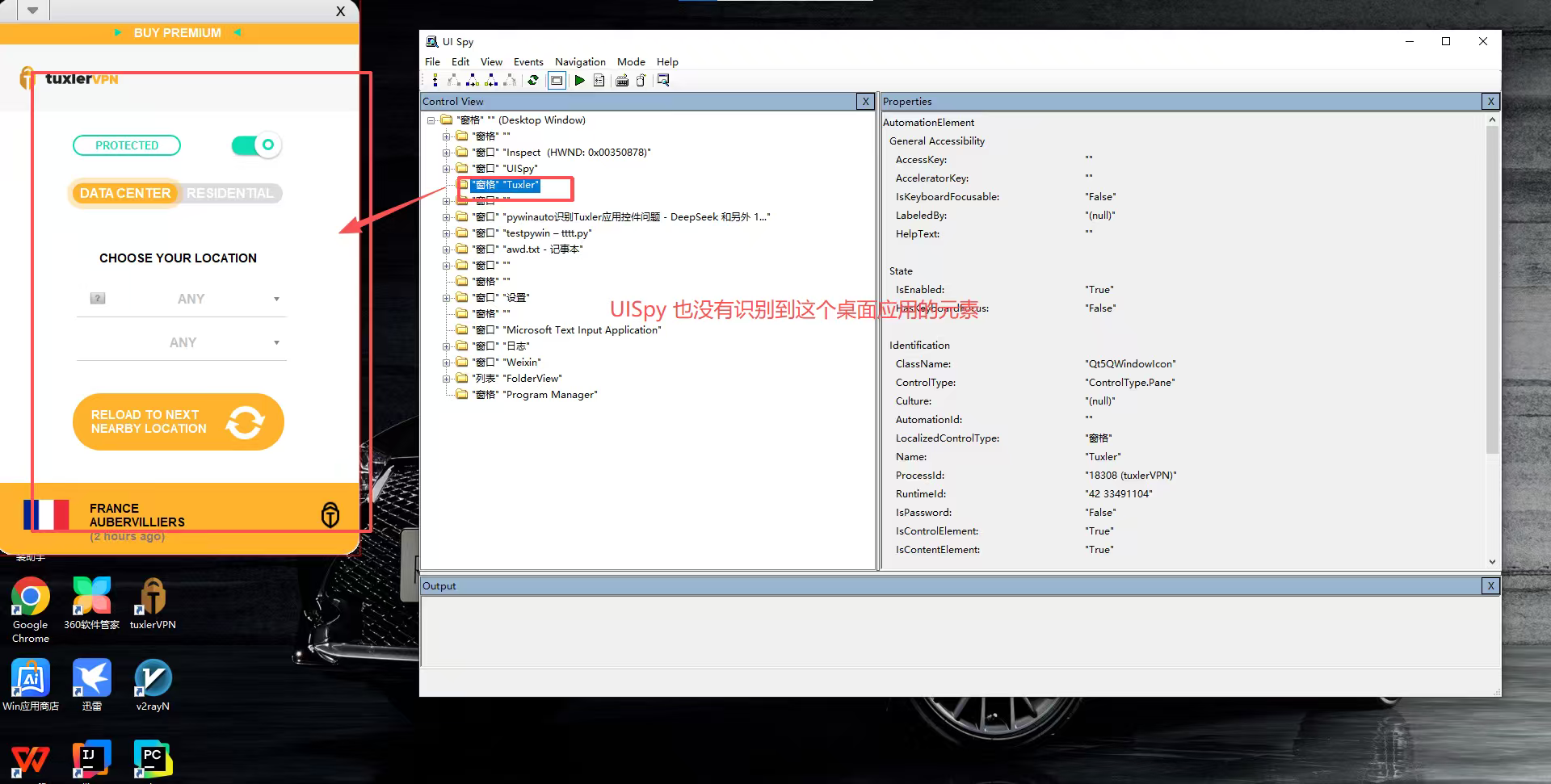This screenshot has width=1551, height=784.
Task: Click Properties scrollbar up arrow
Action: pyautogui.click(x=1492, y=119)
